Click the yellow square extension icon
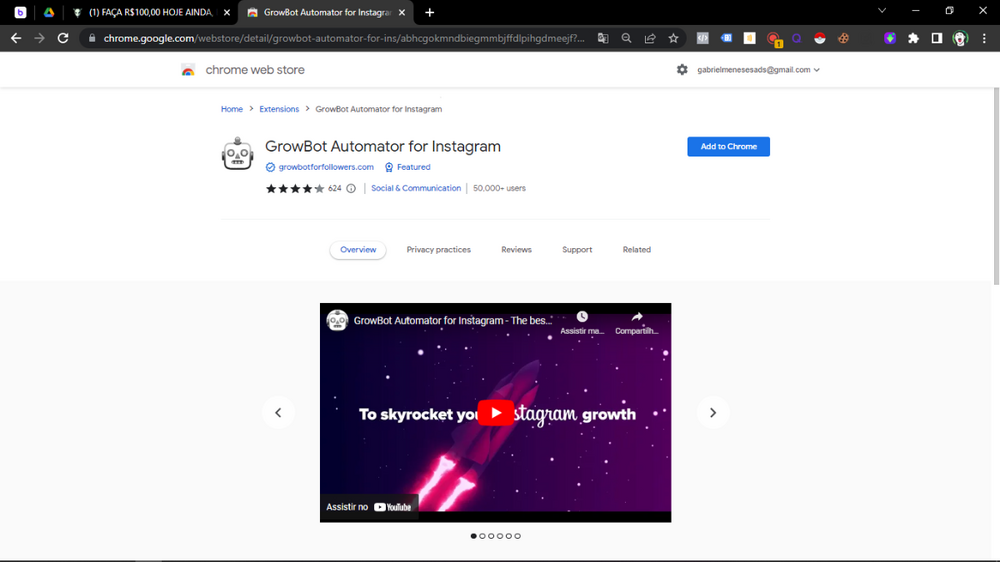1000x562 pixels. (x=749, y=38)
